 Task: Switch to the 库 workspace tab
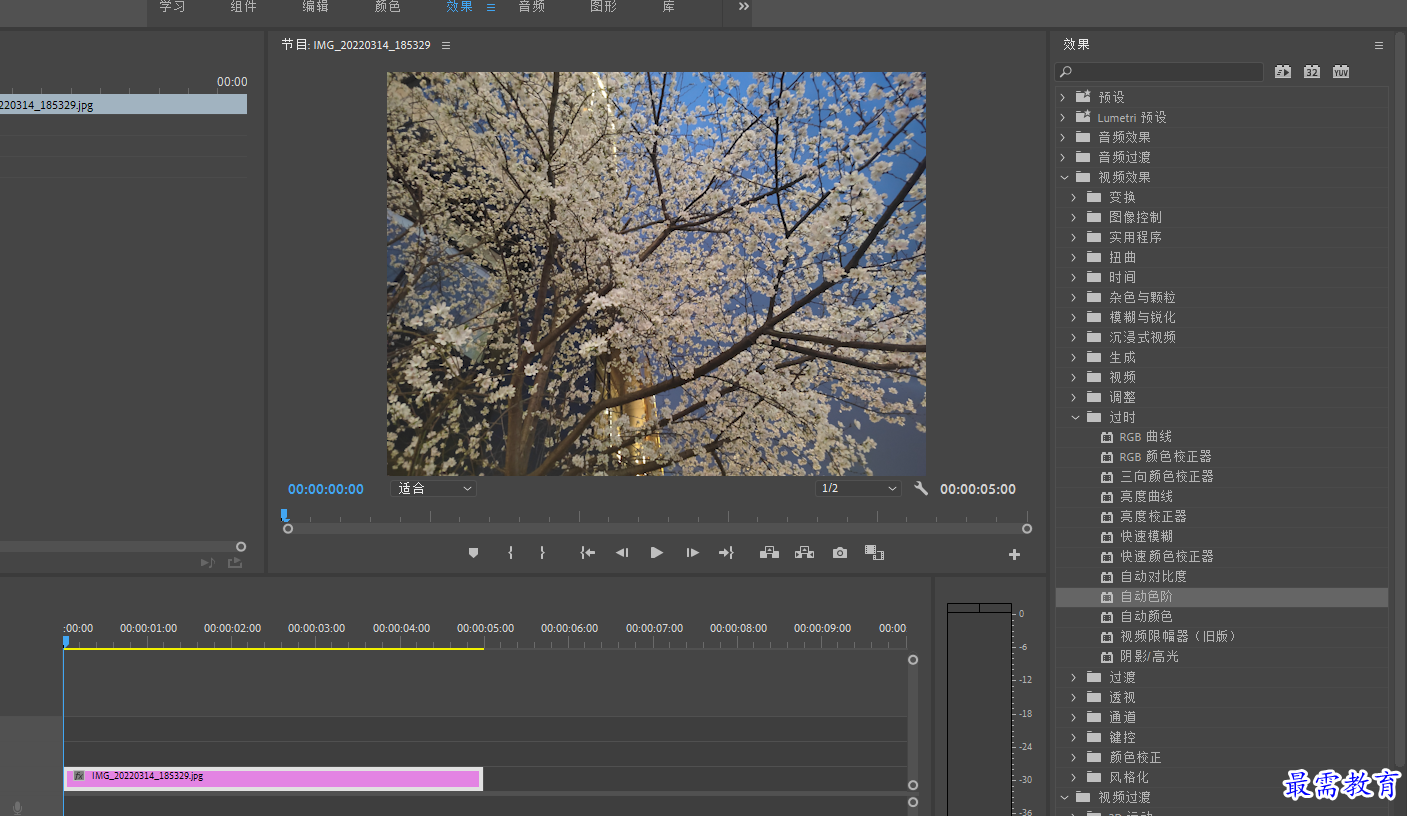[x=668, y=7]
